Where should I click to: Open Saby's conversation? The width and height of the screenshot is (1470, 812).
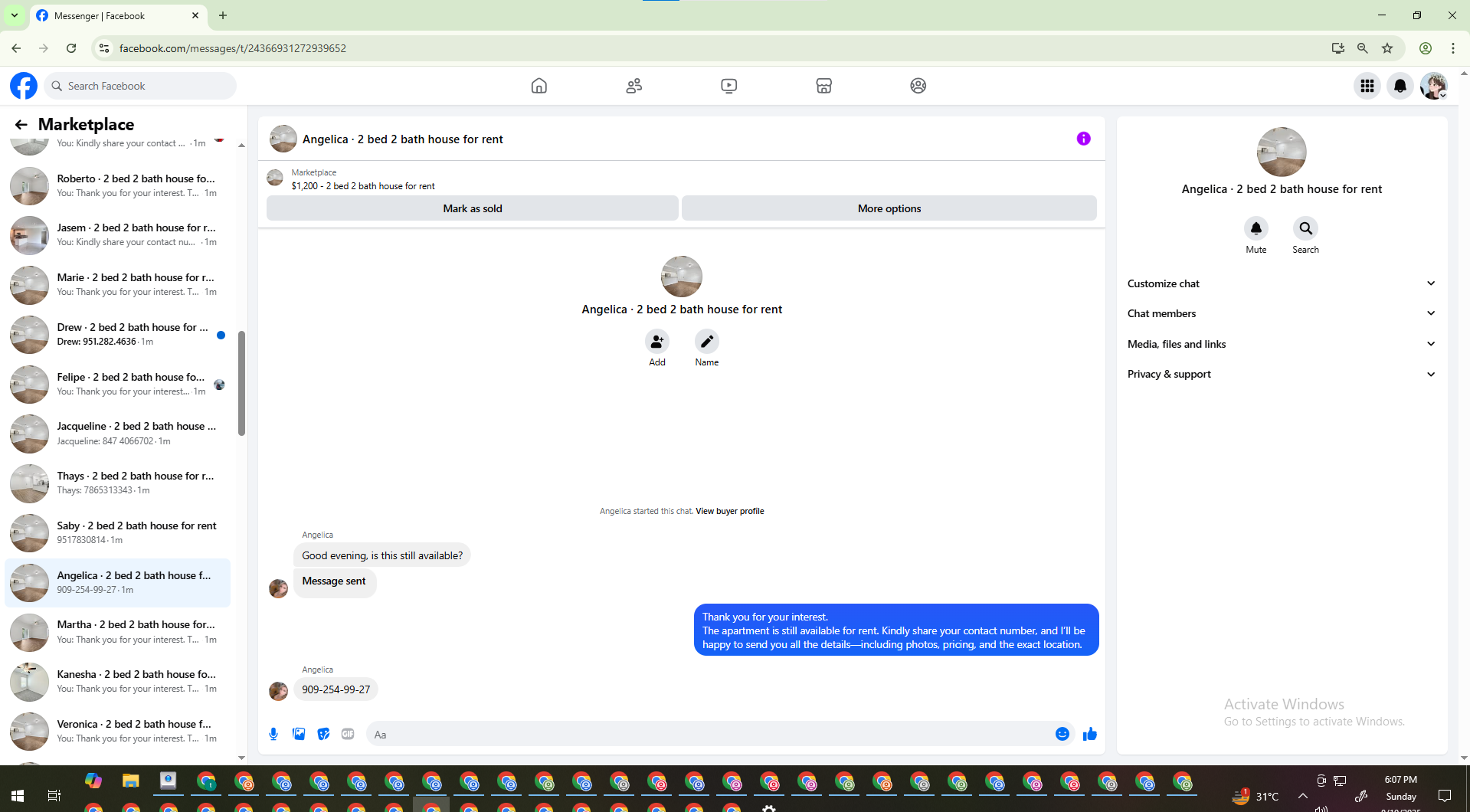point(117,533)
